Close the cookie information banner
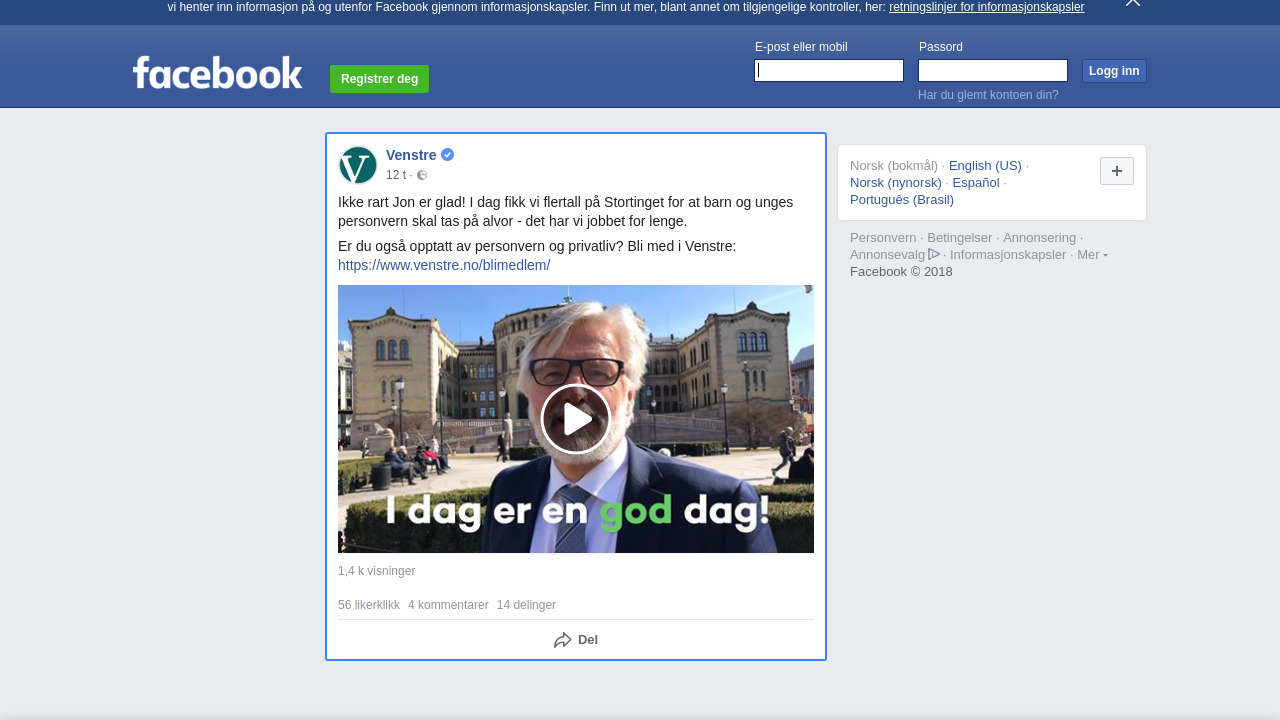Screen dimensions: 1280x720 pos(1132,3)
